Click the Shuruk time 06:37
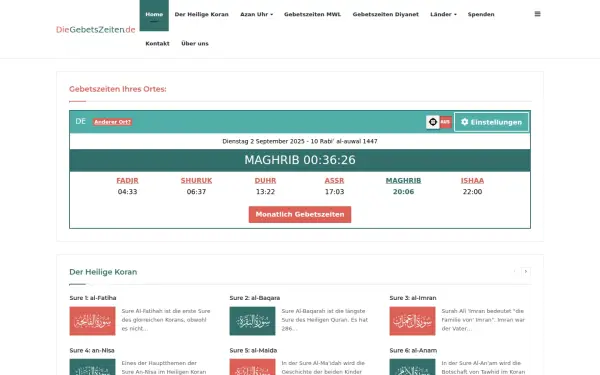The width and height of the screenshot is (600, 375). pos(196,192)
